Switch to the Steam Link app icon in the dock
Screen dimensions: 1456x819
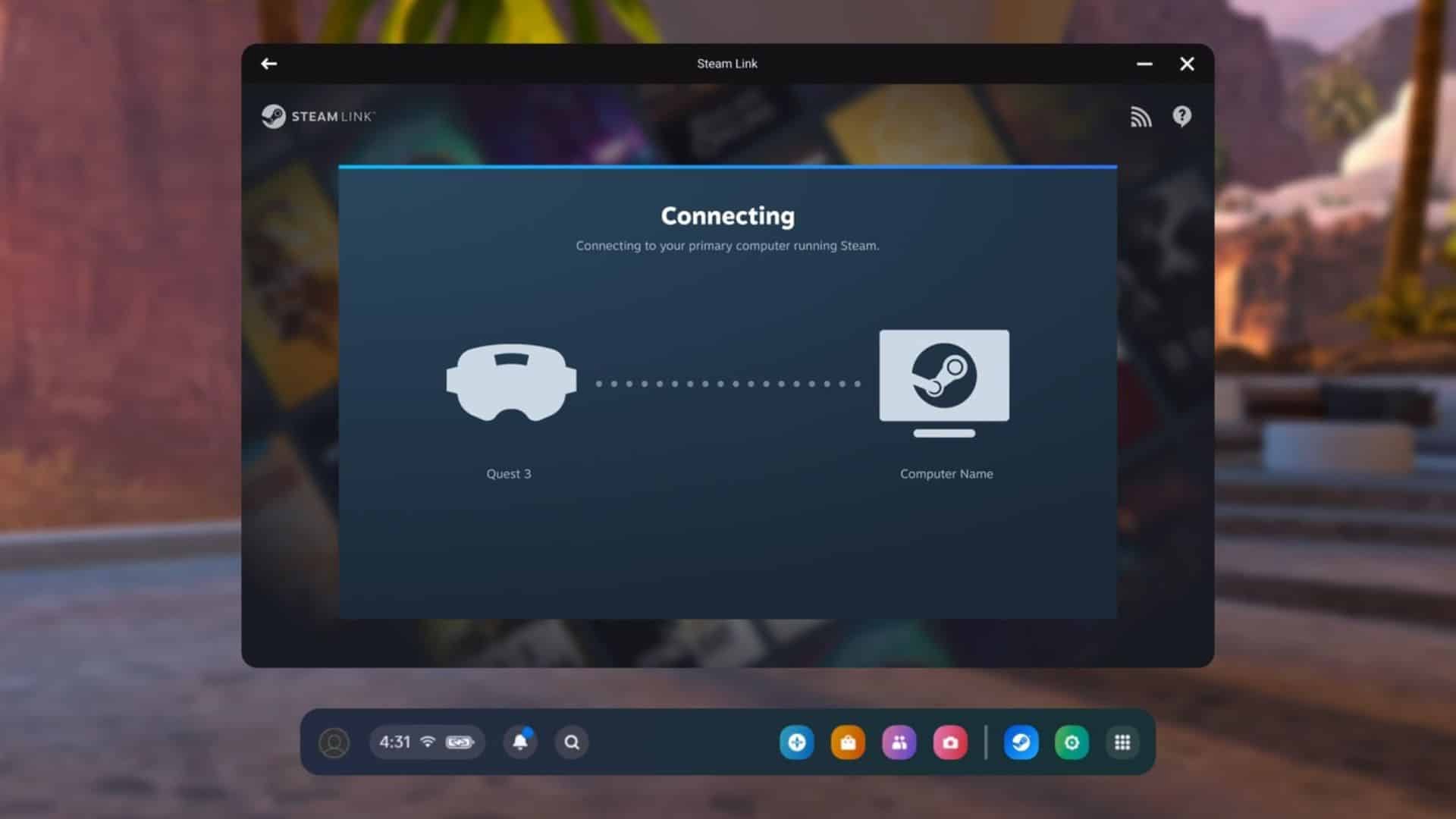[1021, 742]
